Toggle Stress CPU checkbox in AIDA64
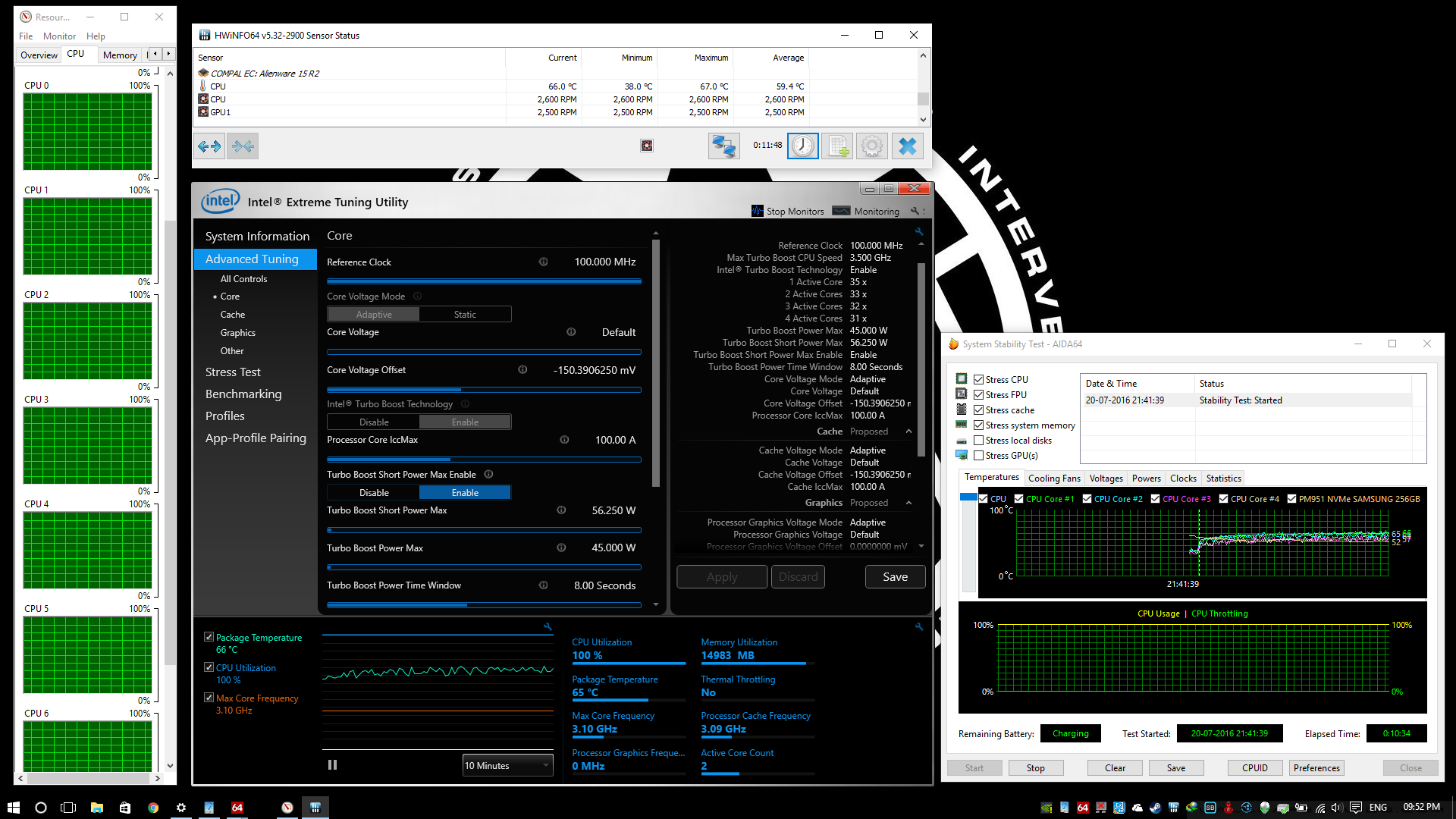The width and height of the screenshot is (1456, 819). (979, 380)
